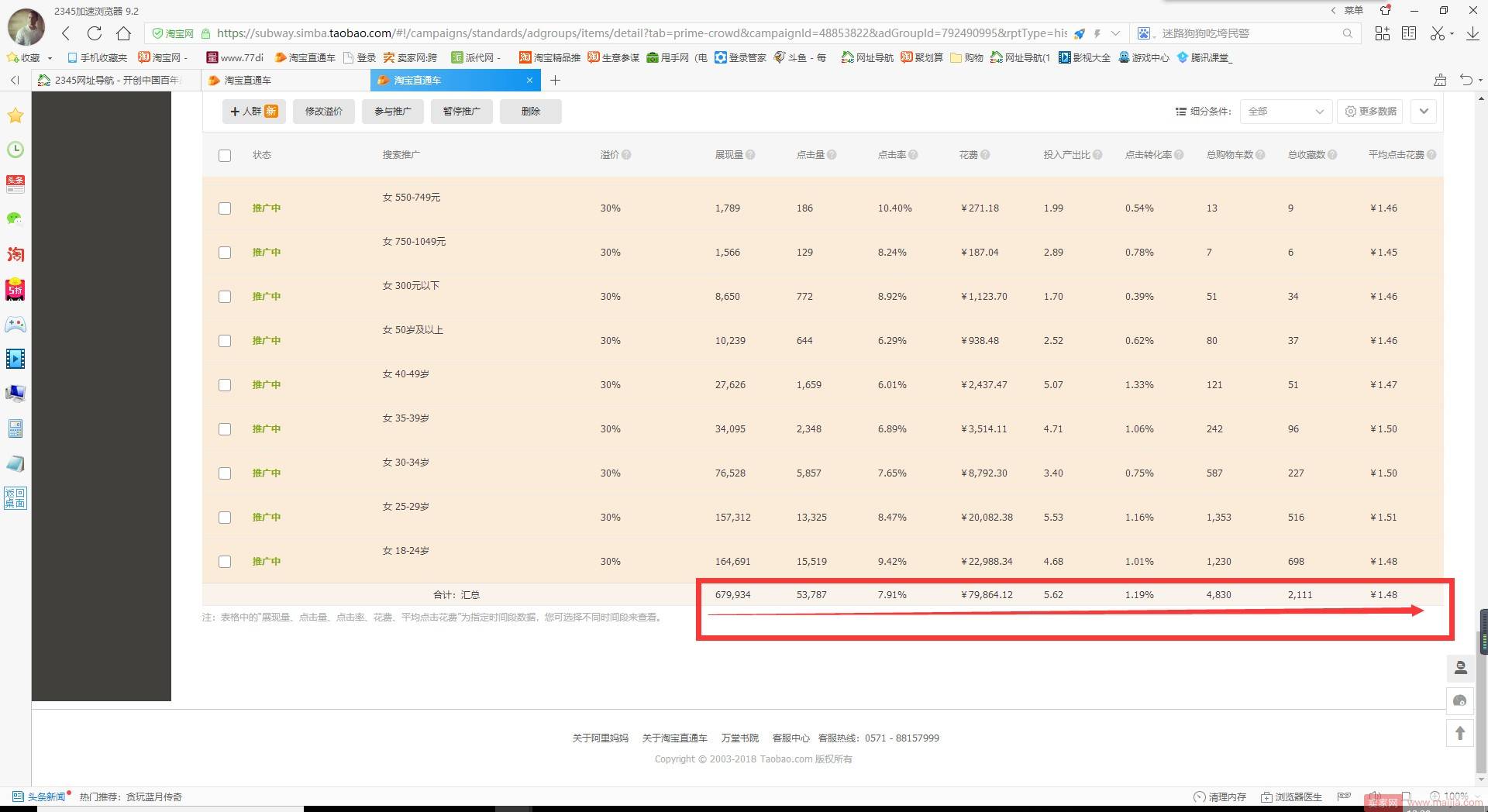Open the browser home page
Screen dimensions: 1488x812
tap(123, 33)
